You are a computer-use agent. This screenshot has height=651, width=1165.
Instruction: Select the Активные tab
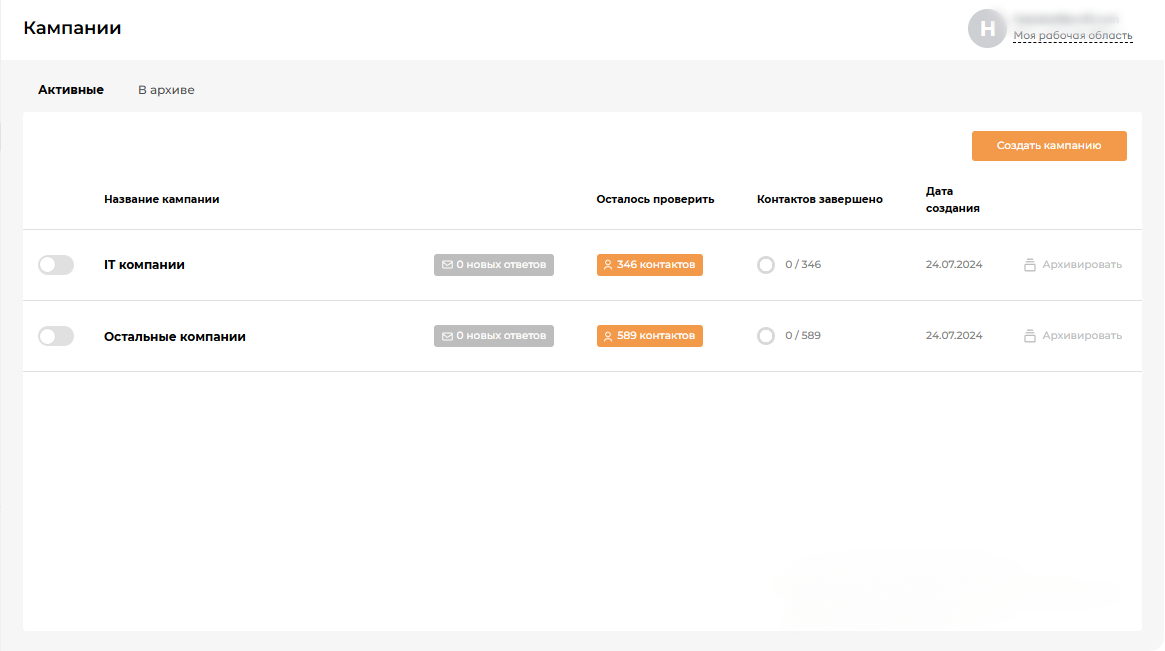coord(71,90)
